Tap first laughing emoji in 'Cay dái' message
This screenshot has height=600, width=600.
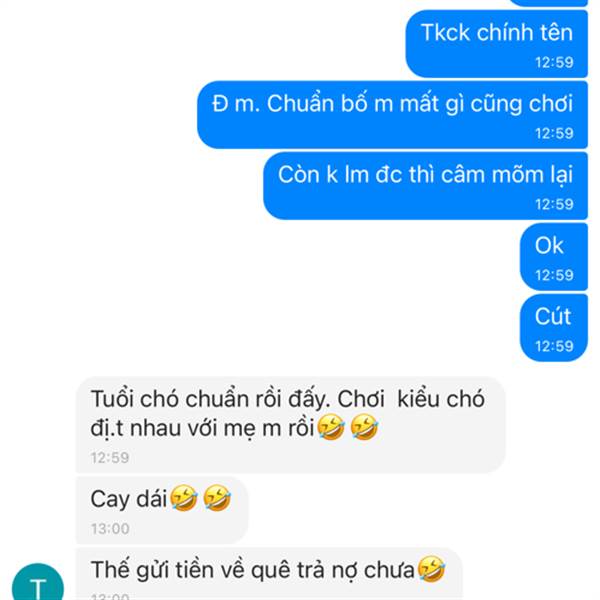pyautogui.click(x=184, y=498)
